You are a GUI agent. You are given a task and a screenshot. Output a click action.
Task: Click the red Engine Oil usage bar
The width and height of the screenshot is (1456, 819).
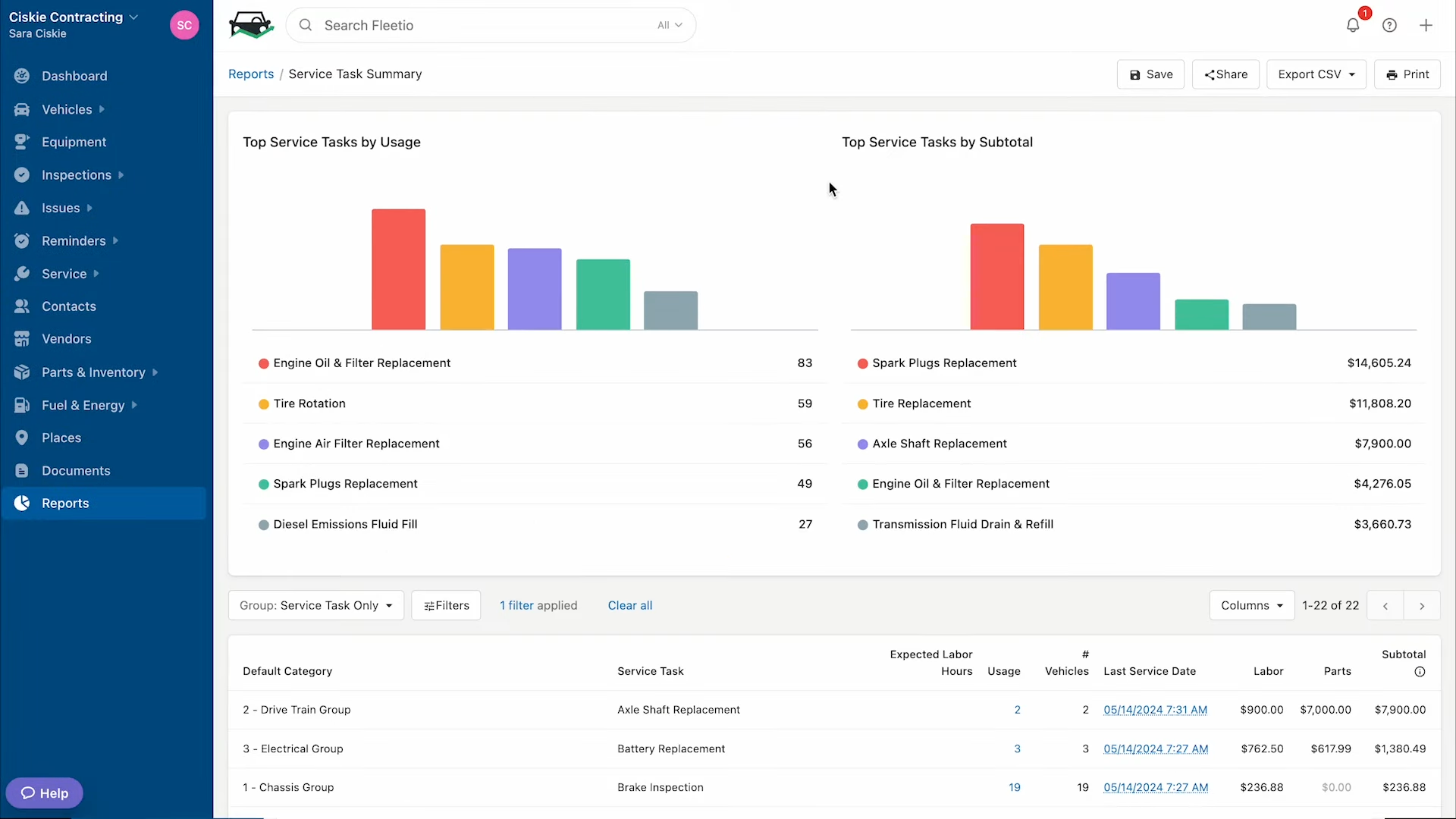[398, 269]
